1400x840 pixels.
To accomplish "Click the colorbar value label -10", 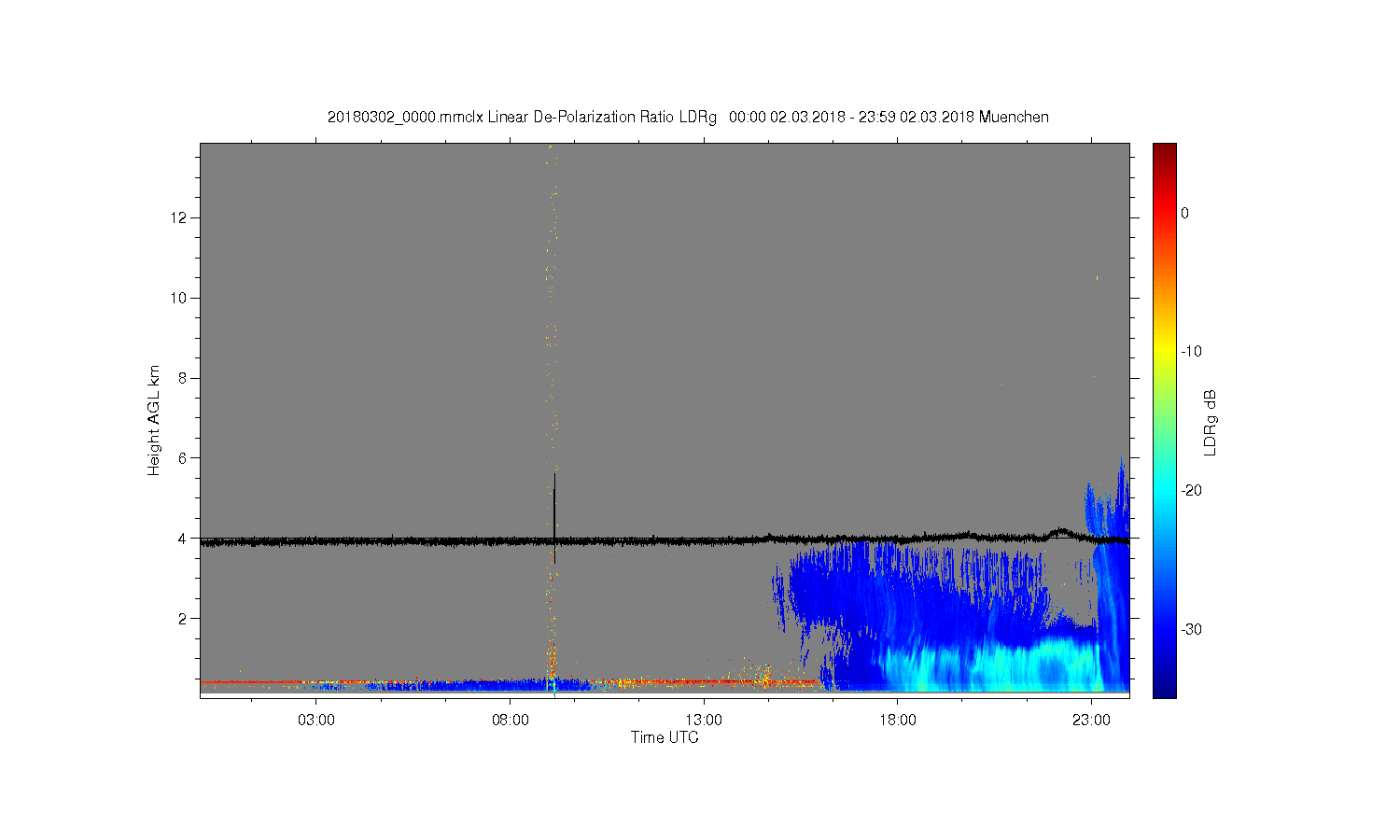I will click(1190, 352).
